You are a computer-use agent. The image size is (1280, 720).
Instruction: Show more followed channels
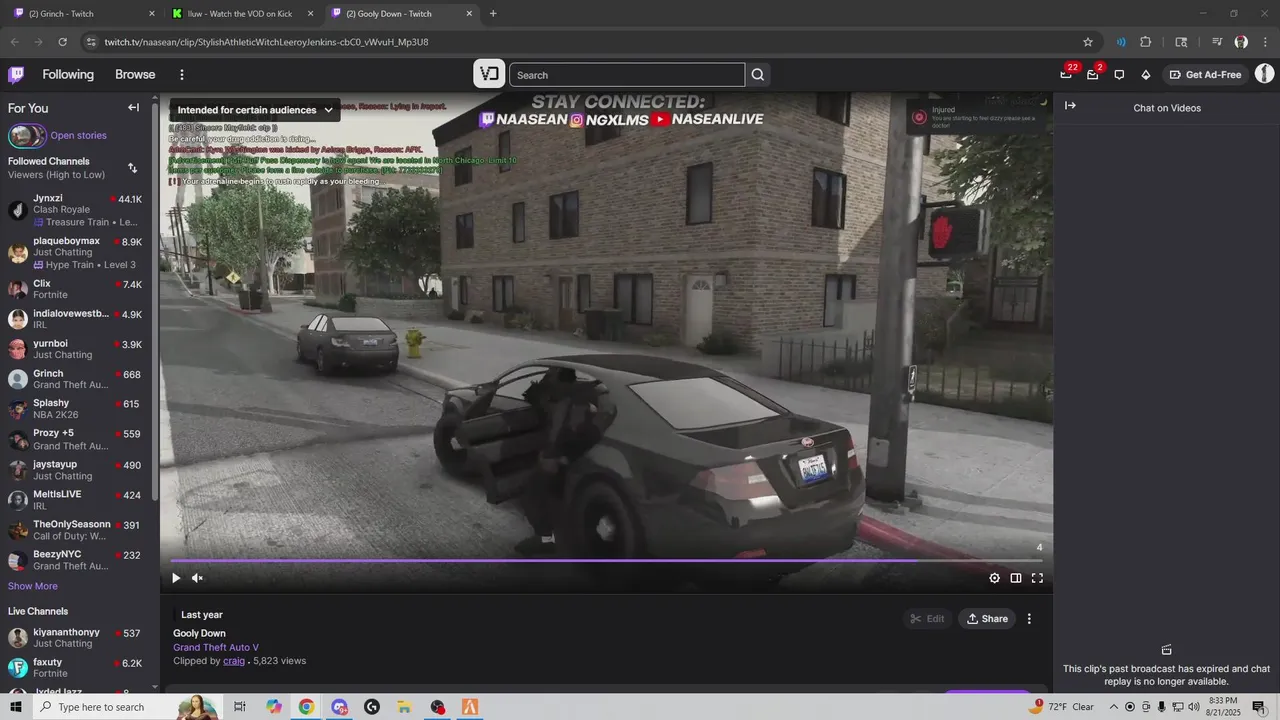(33, 586)
